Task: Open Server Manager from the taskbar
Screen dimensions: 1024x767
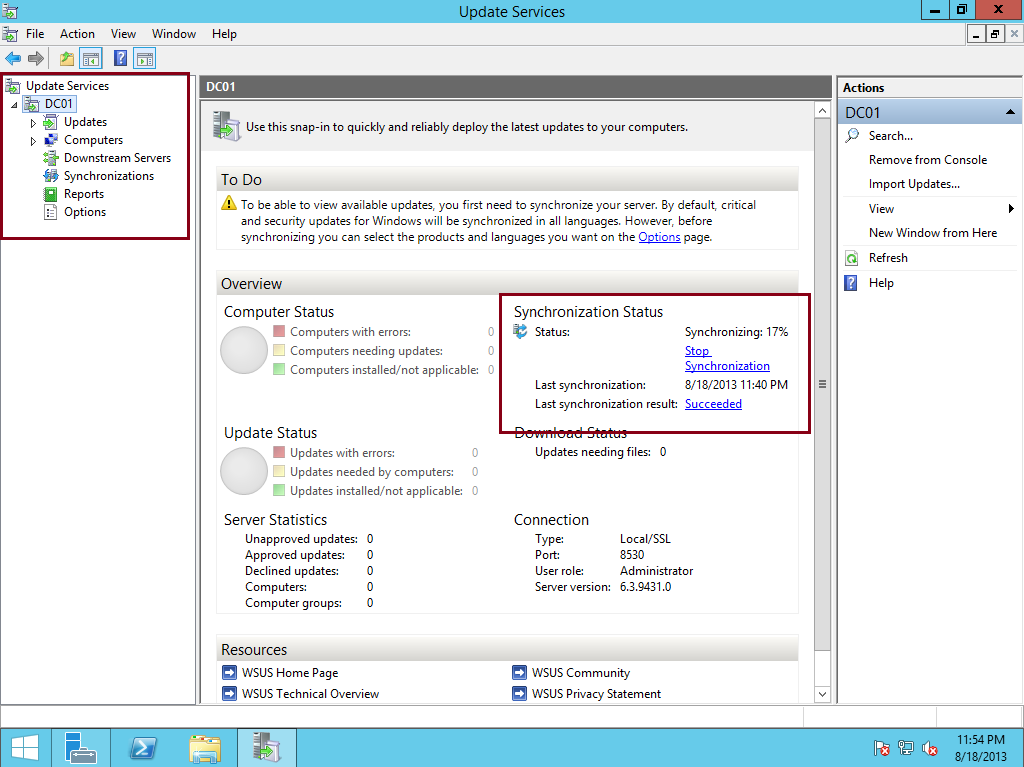Action: 81,748
